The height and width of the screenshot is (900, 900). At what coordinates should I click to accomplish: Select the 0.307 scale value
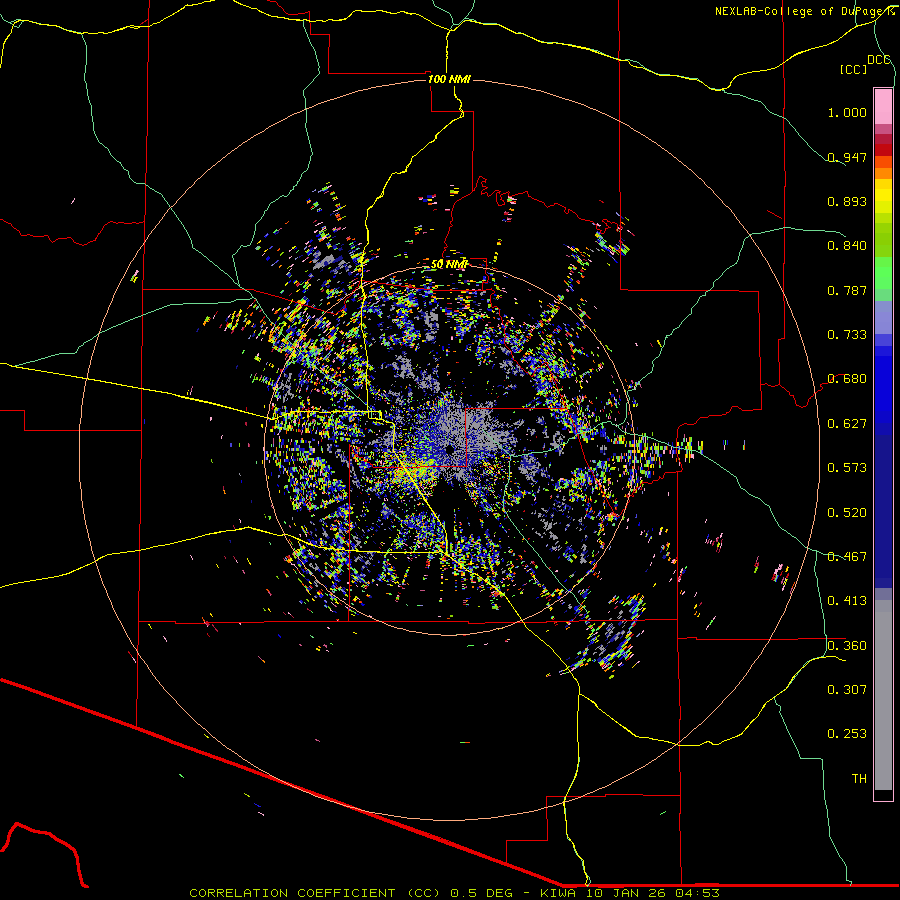click(x=847, y=690)
